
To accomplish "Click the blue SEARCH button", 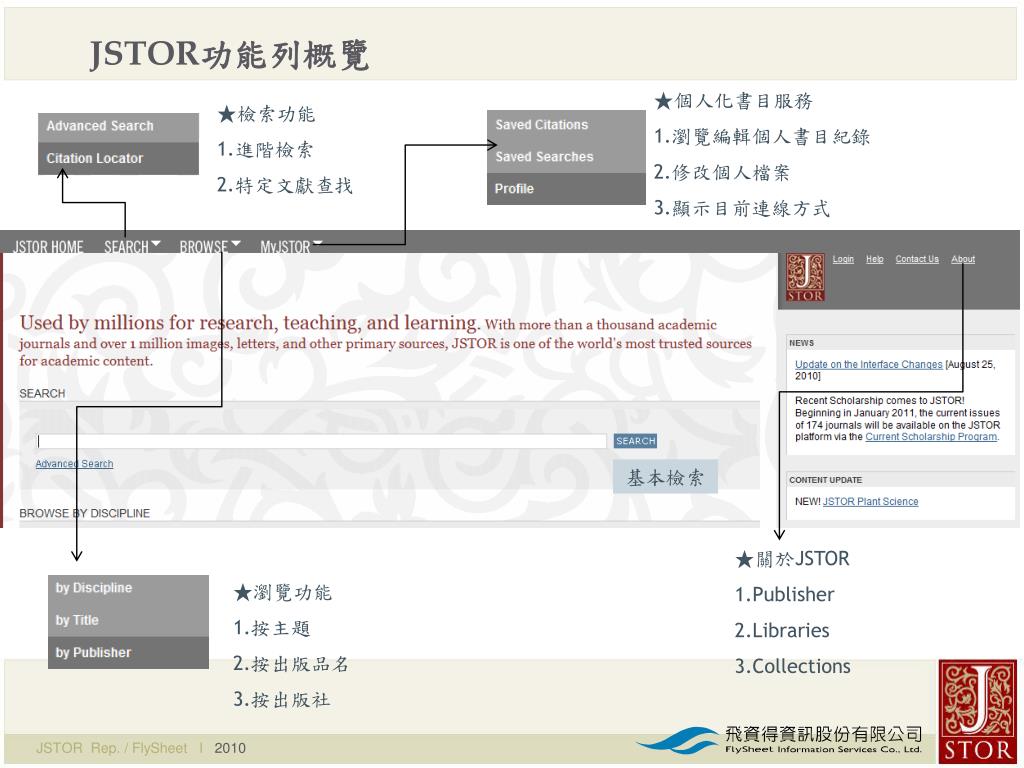I will pyautogui.click(x=635, y=441).
